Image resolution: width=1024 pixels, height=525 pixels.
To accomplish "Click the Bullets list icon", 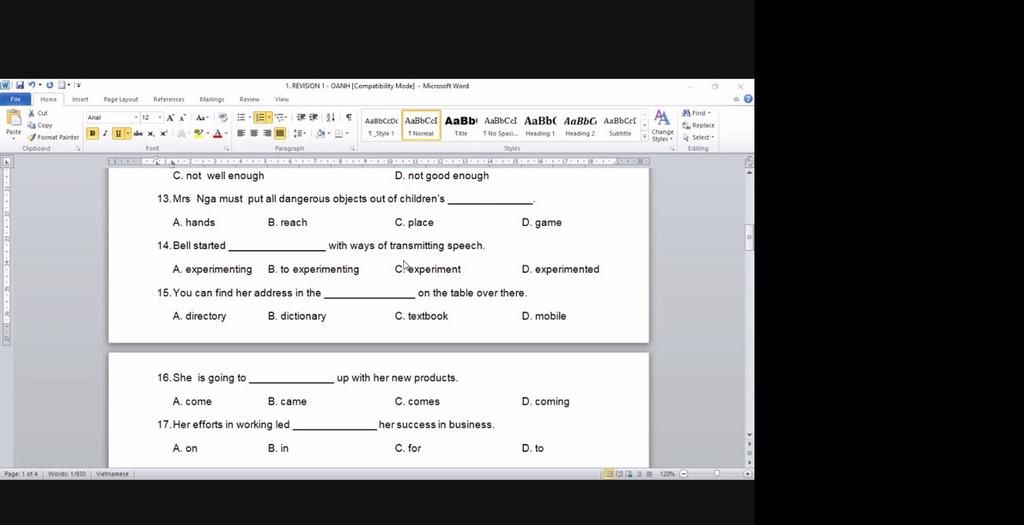I will coord(240,117).
